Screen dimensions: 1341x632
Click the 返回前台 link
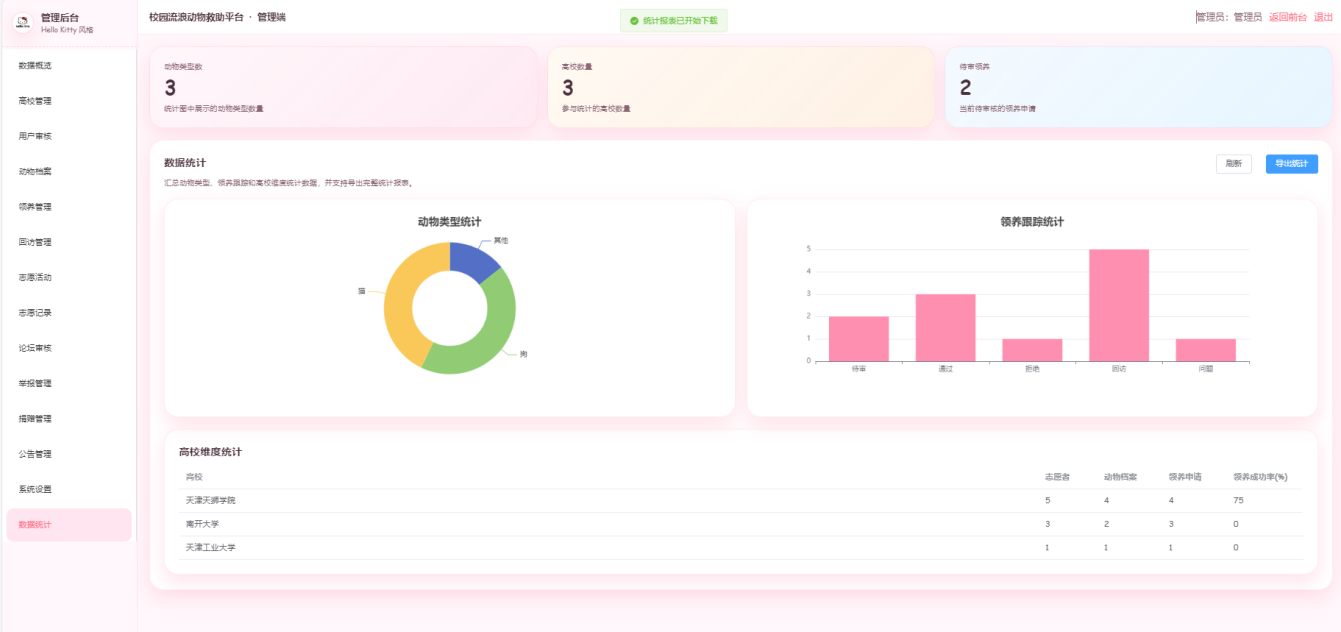tap(1287, 17)
